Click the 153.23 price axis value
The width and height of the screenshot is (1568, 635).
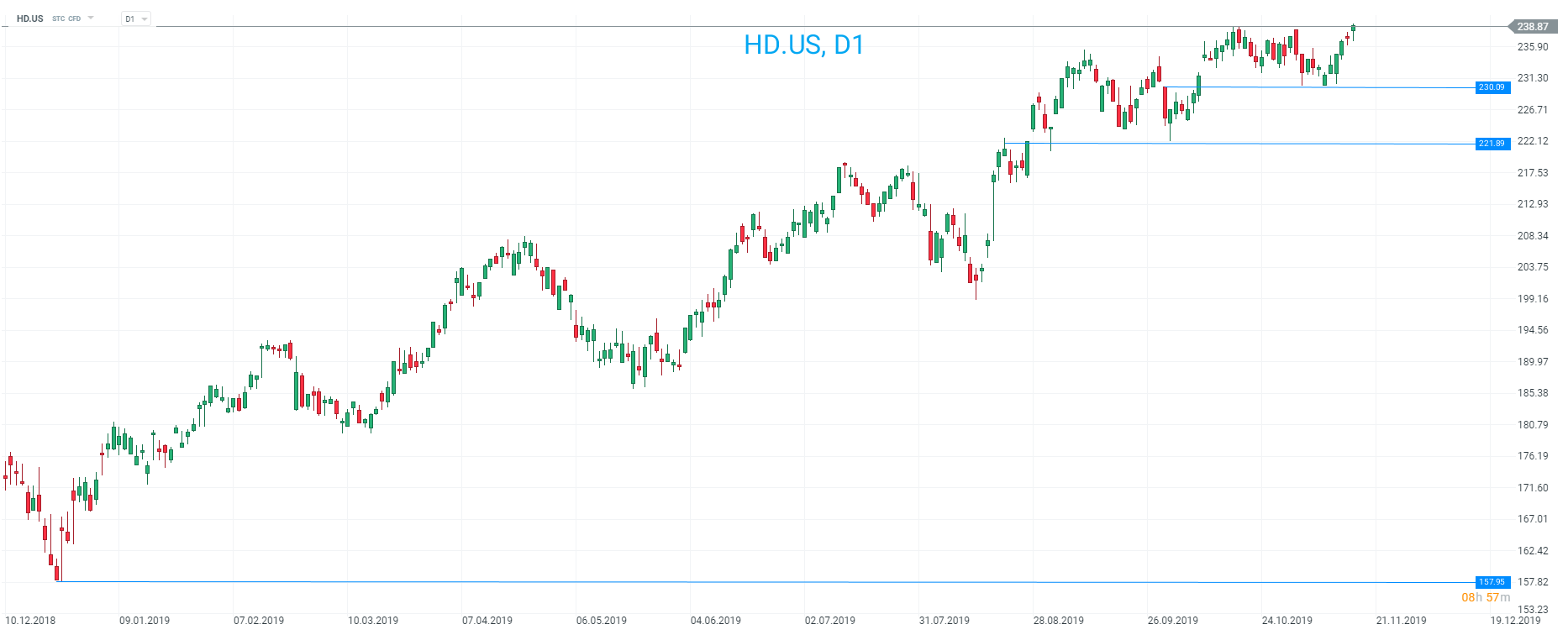(x=1533, y=610)
